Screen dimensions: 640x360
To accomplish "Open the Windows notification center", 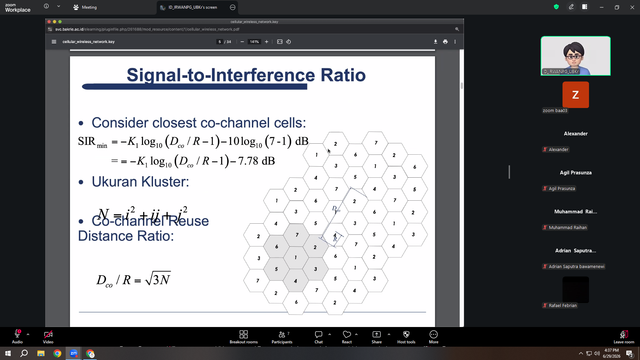I will pos(630,353).
